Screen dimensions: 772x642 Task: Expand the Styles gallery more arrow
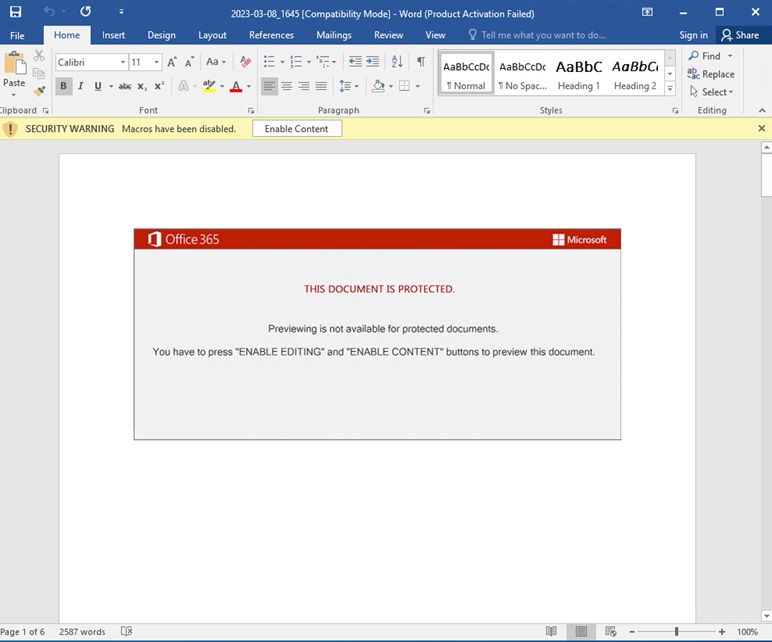[x=668, y=89]
